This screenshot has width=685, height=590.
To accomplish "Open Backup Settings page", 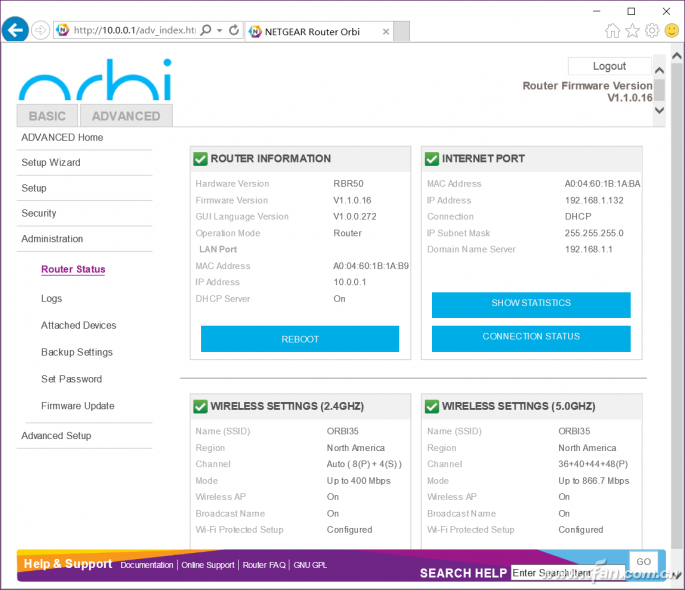I will point(77,352).
